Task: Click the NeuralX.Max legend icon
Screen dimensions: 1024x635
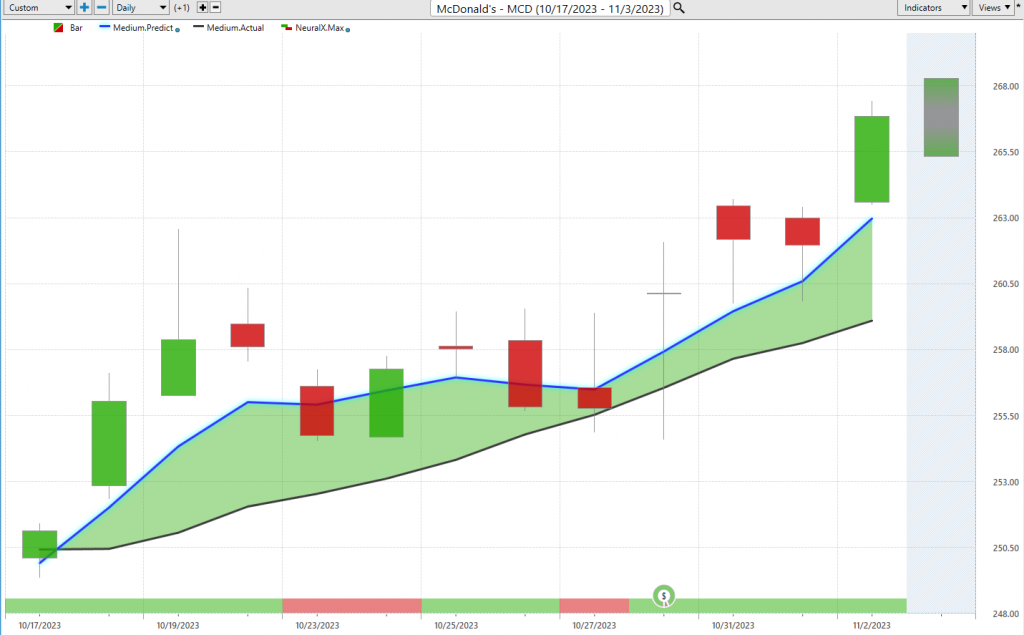Action: pyautogui.click(x=286, y=27)
